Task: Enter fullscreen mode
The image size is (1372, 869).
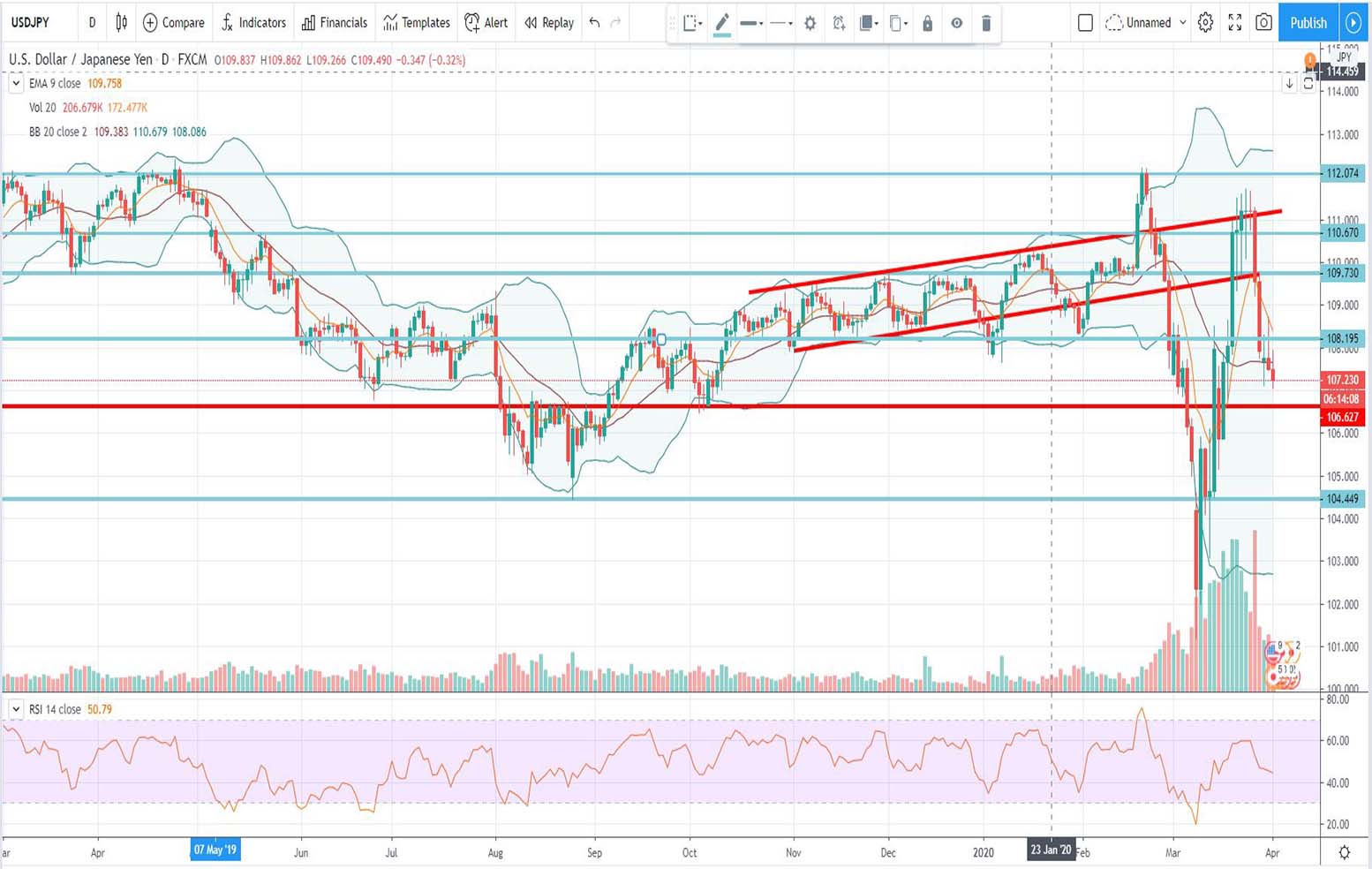Action: (x=1234, y=23)
